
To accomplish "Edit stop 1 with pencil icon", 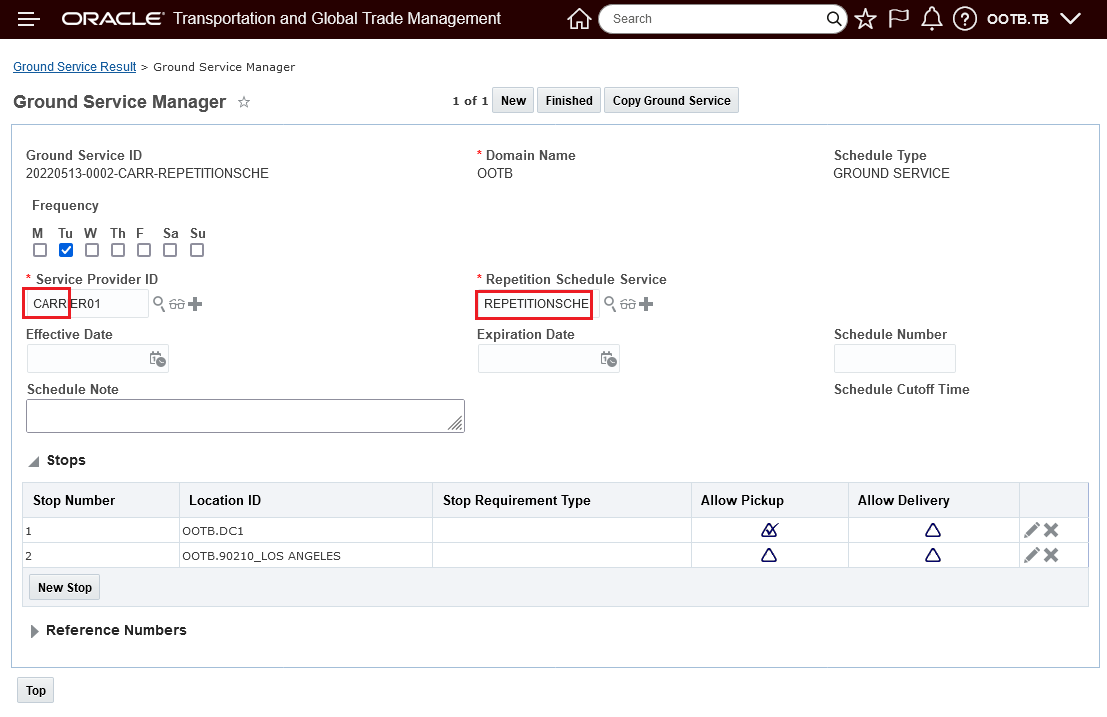I will point(1032,530).
